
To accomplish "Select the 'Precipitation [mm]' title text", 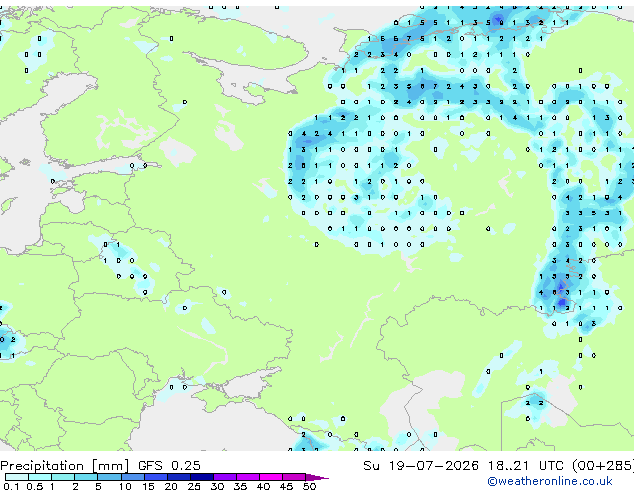I will [x=65, y=466].
